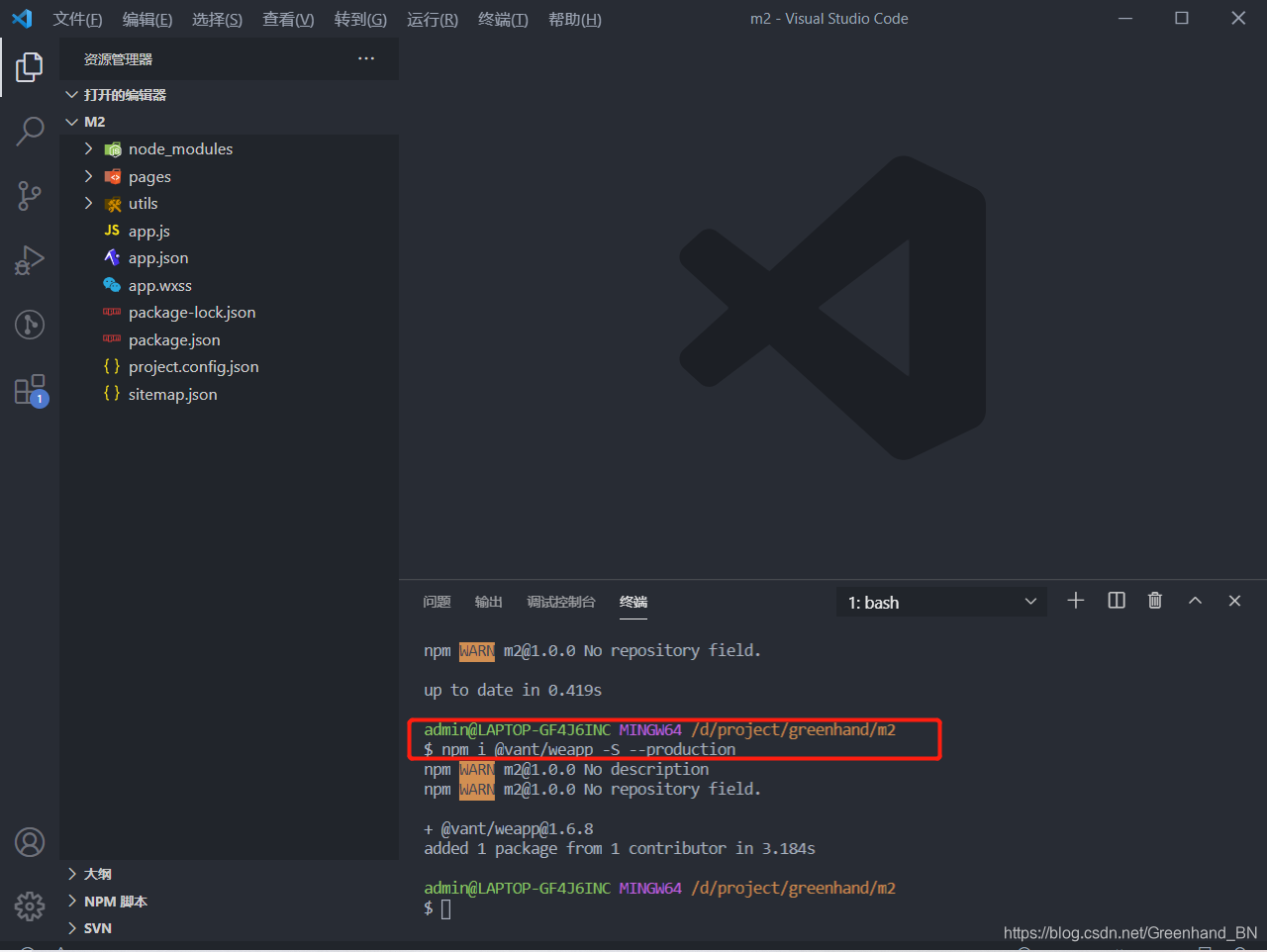The image size is (1267, 952).
Task: Open app.js file
Action: tap(148, 231)
